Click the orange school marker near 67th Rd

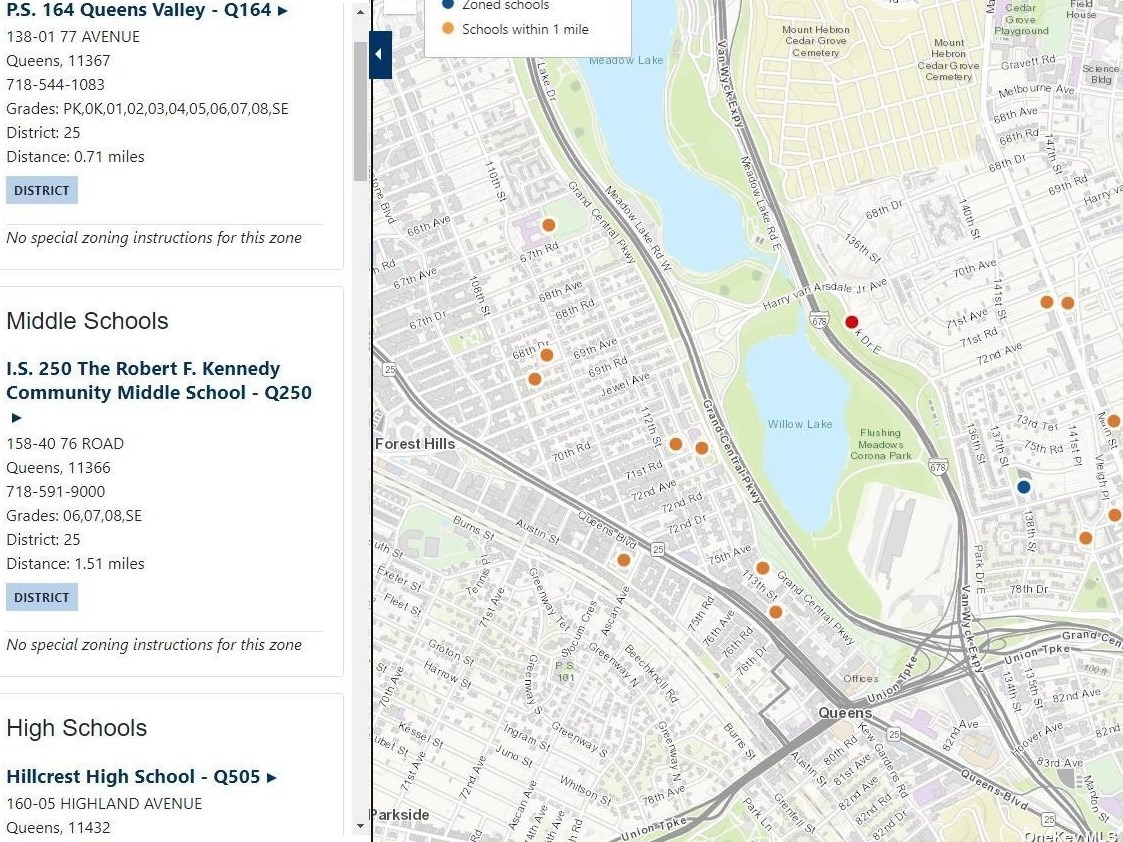click(549, 225)
